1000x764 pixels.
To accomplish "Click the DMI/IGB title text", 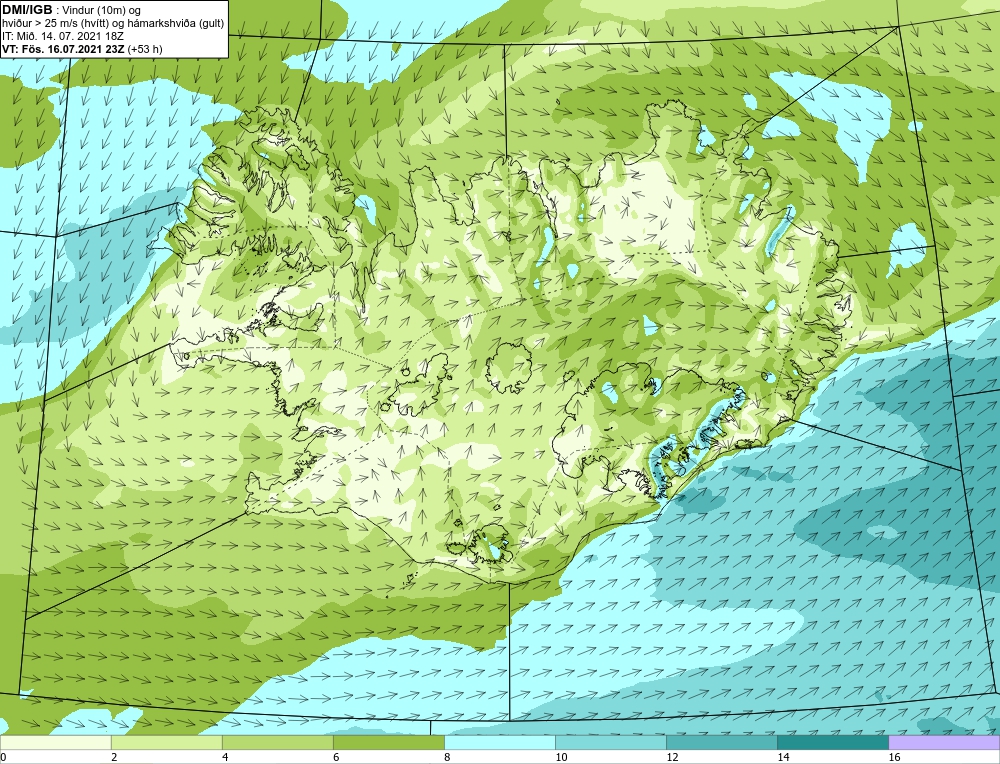I will [27, 10].
